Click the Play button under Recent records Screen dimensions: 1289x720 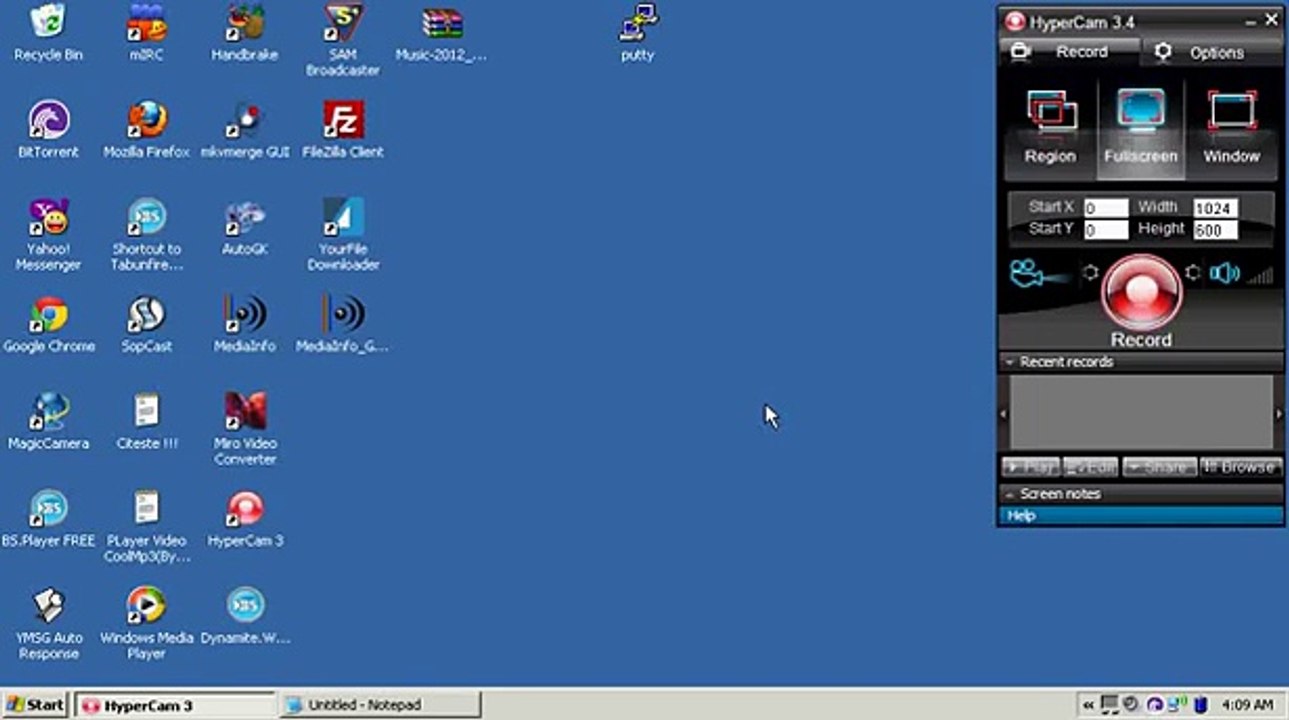(x=1030, y=467)
